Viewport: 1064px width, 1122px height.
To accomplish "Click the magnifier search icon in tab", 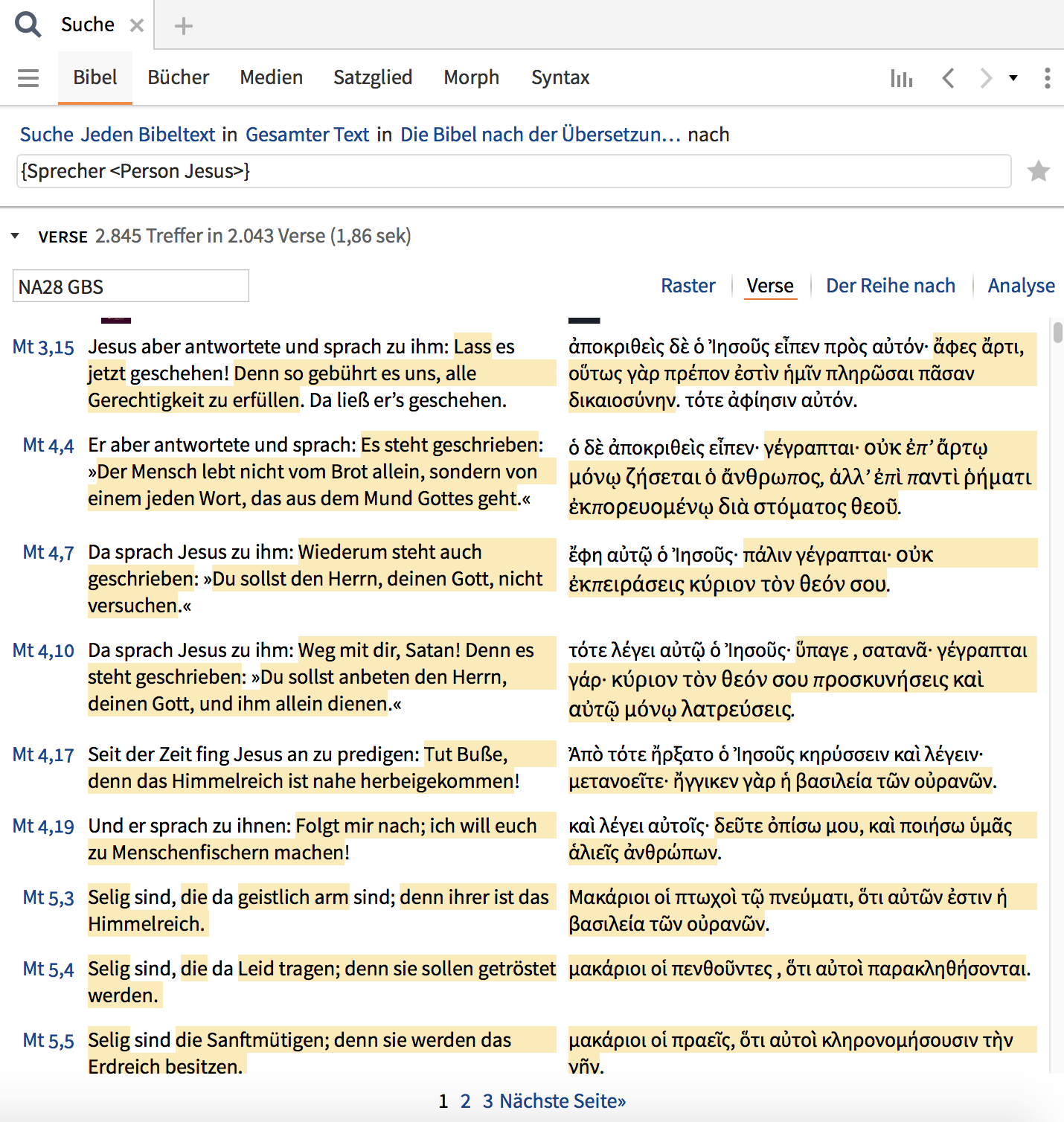I will [x=28, y=25].
